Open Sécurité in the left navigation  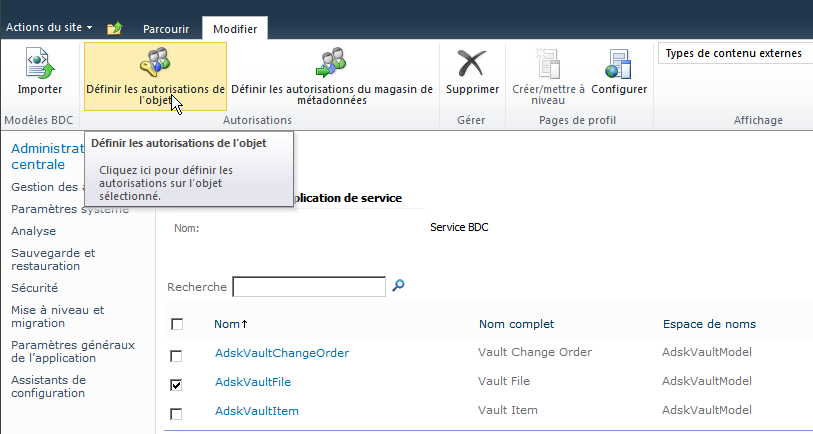34,287
